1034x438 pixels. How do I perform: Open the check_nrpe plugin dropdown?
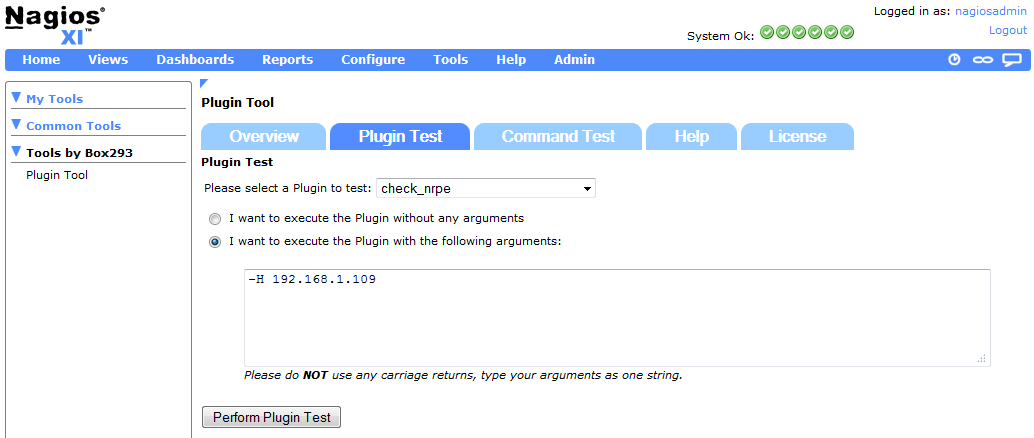point(485,189)
